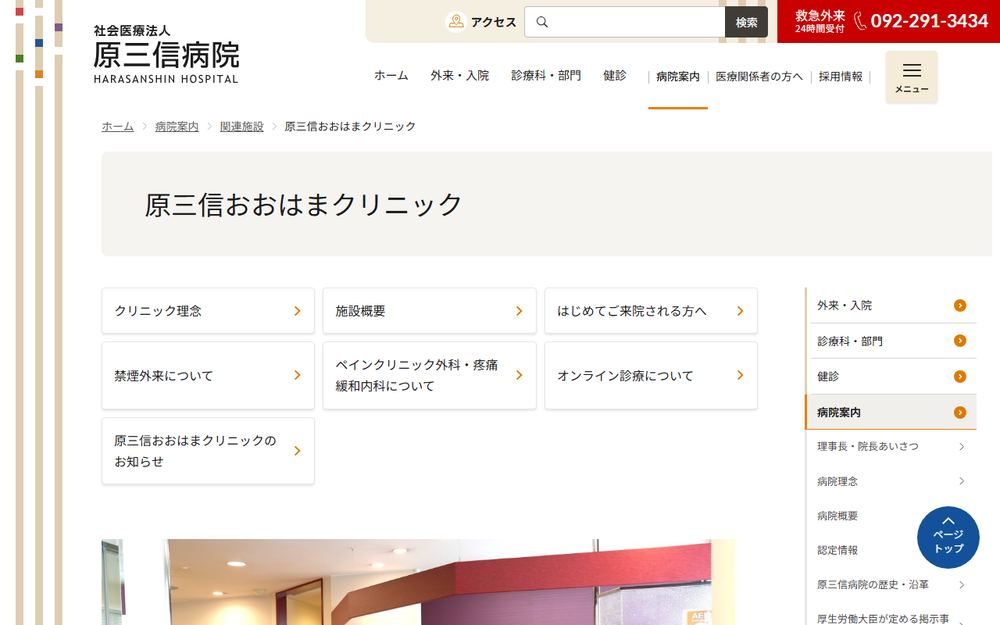This screenshot has height=625, width=1000.
Task: Click the clinic interior photo
Action: pos(418,582)
